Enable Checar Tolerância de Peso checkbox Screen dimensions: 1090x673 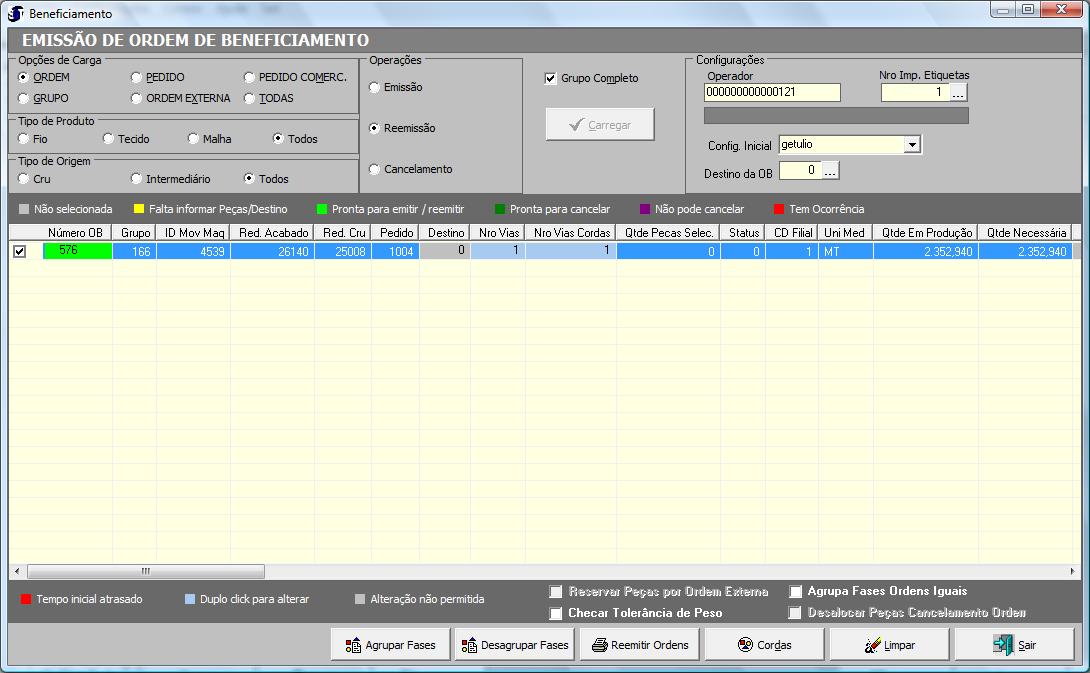tap(556, 613)
